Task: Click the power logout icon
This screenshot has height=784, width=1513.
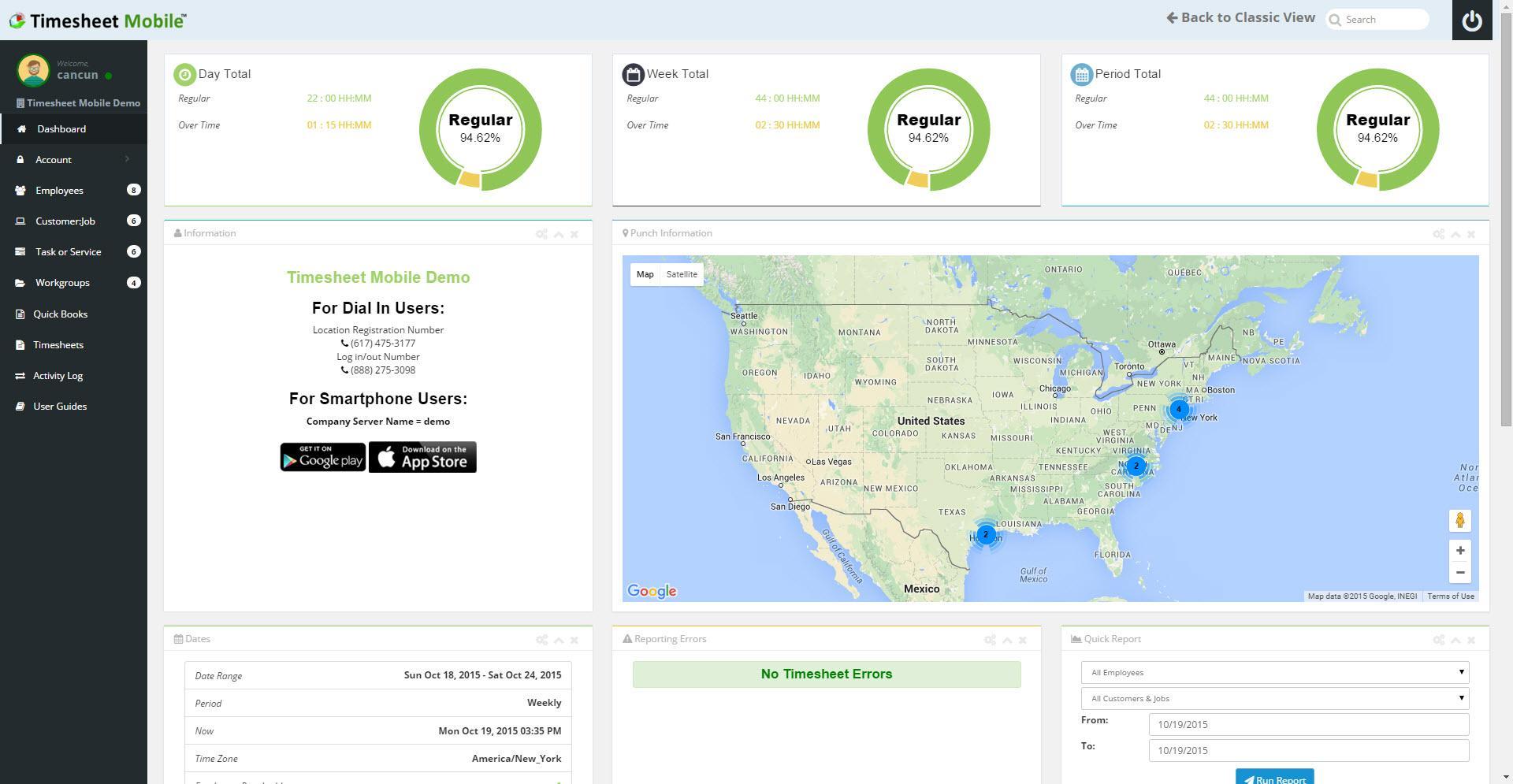Action: tap(1471, 20)
